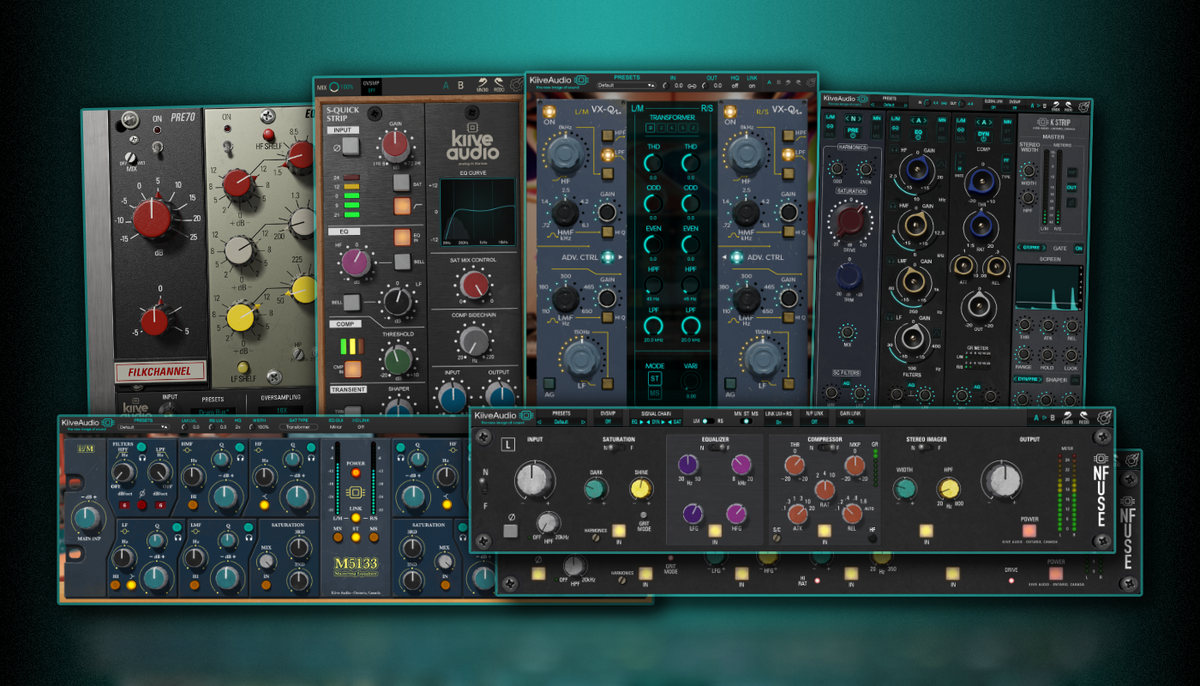The image size is (1200, 686).
Task: Click the AG button on the VX-Q L/M channel
Action: [x=549, y=383]
